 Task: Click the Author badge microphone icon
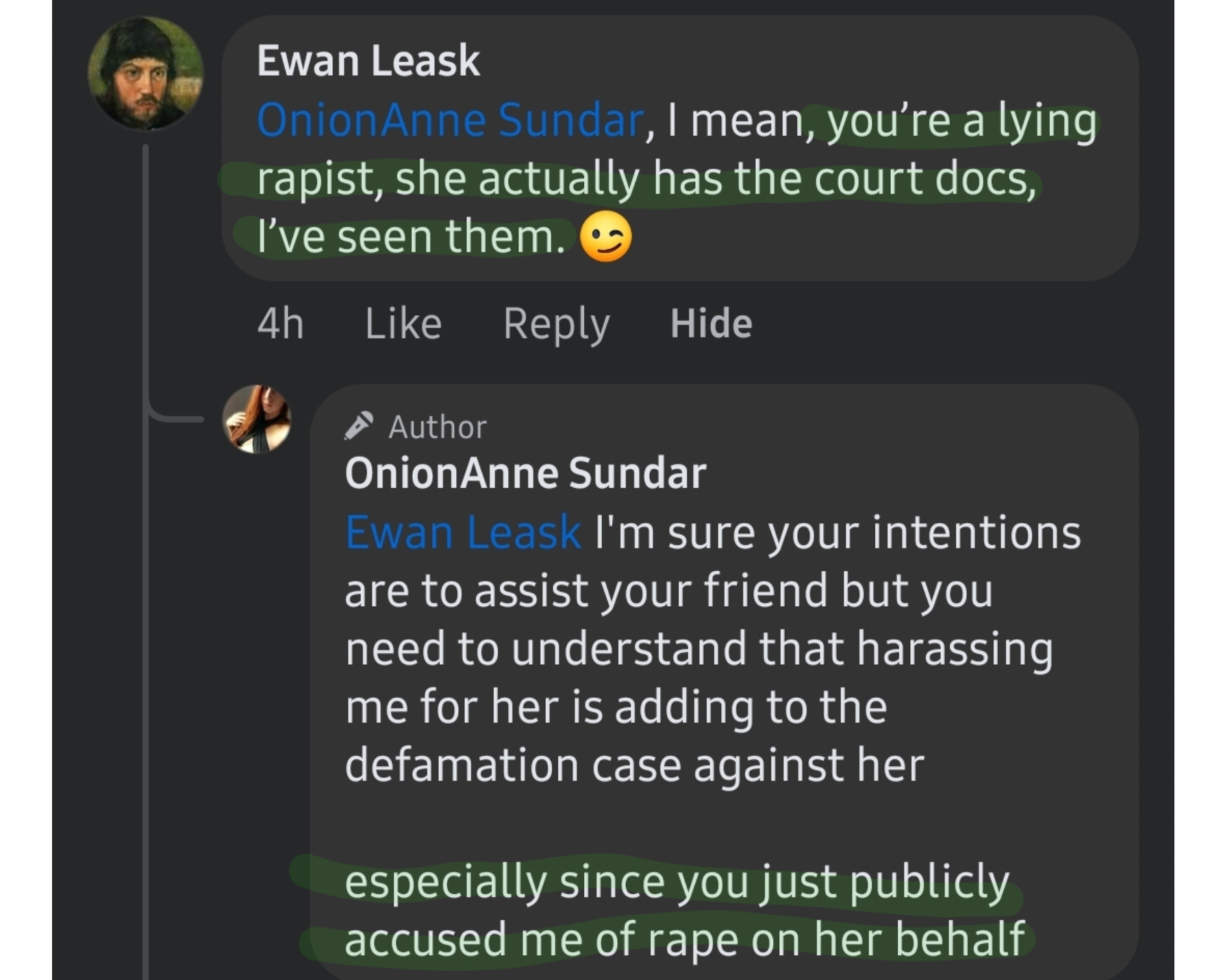359,426
